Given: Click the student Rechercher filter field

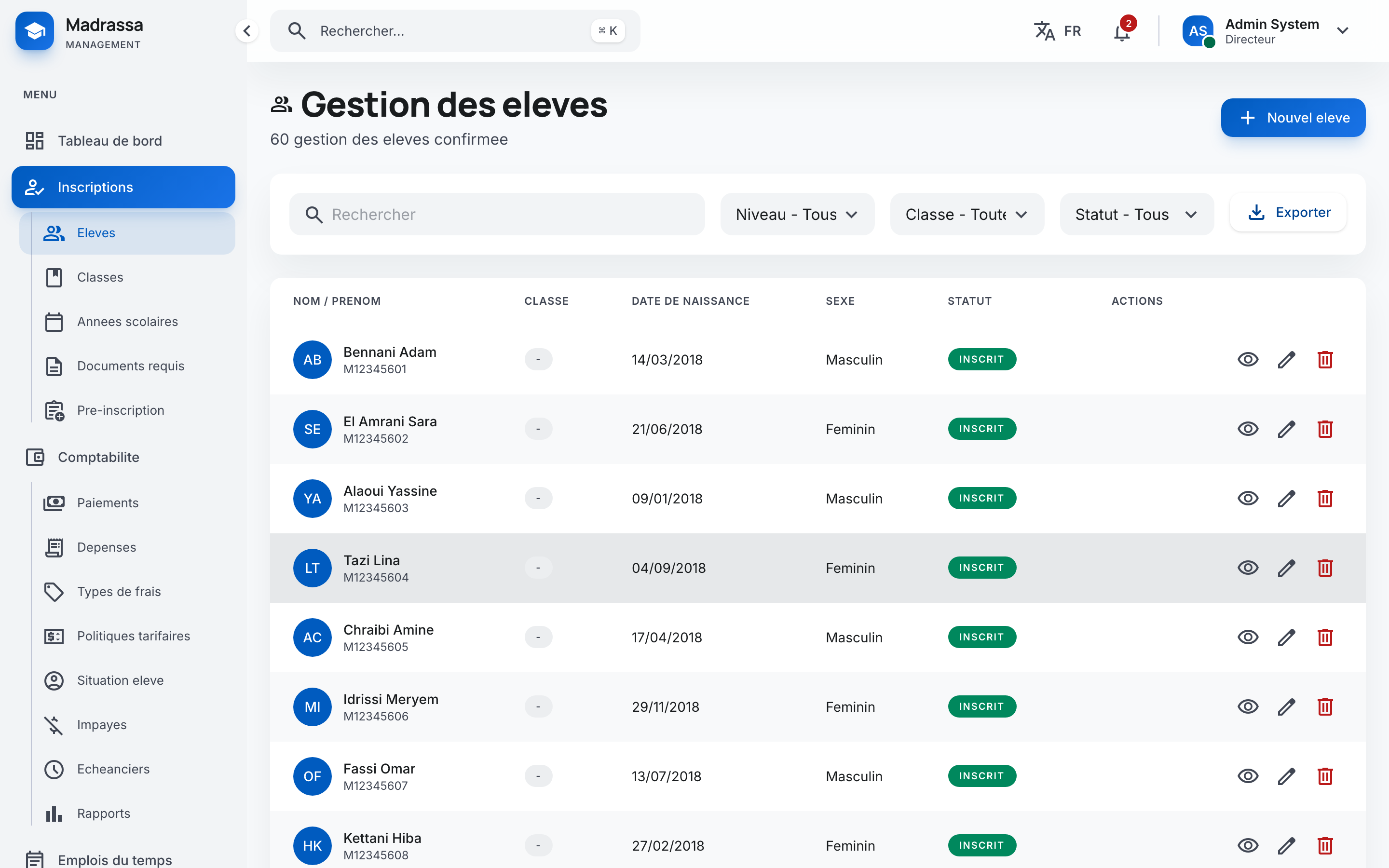Looking at the screenshot, I should (x=497, y=215).
